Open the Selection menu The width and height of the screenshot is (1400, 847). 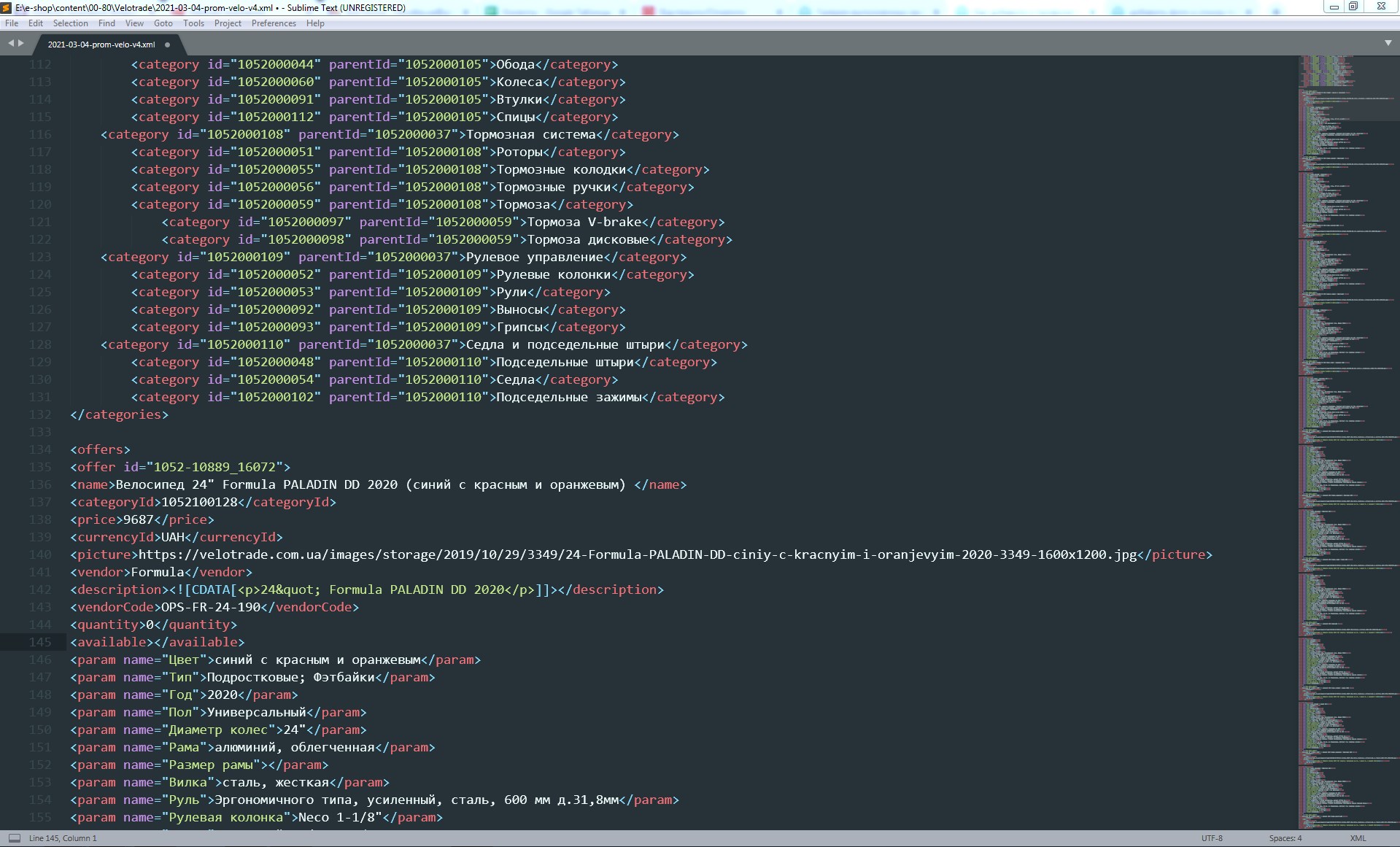click(x=70, y=23)
